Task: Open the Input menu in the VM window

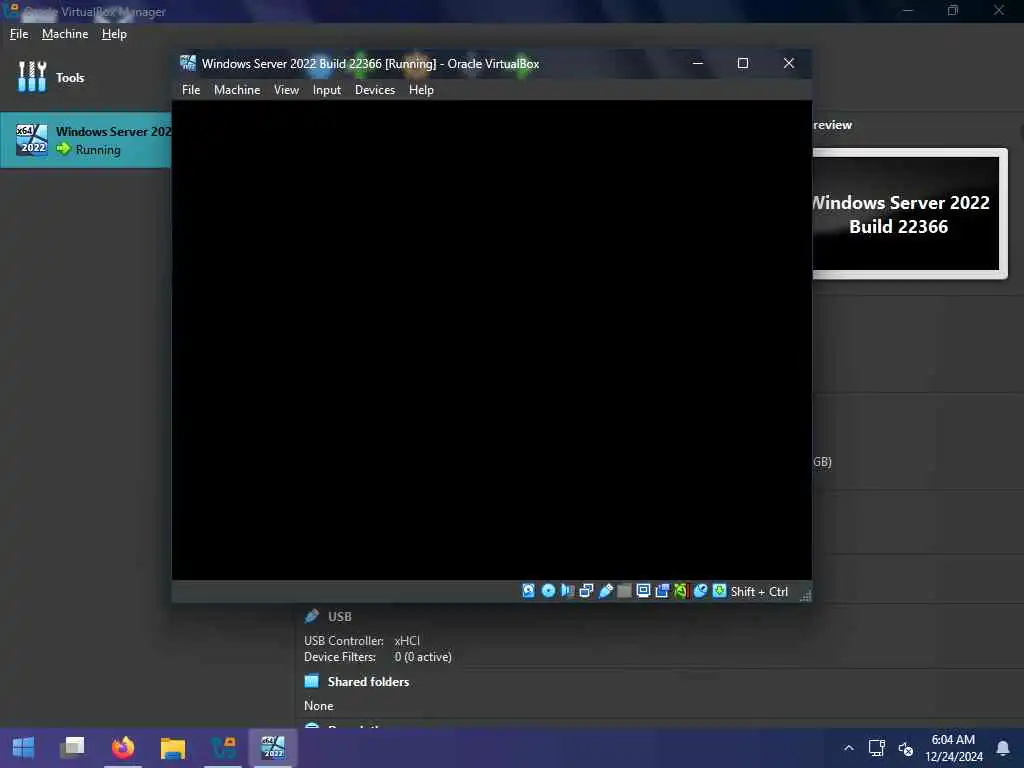Action: point(327,89)
